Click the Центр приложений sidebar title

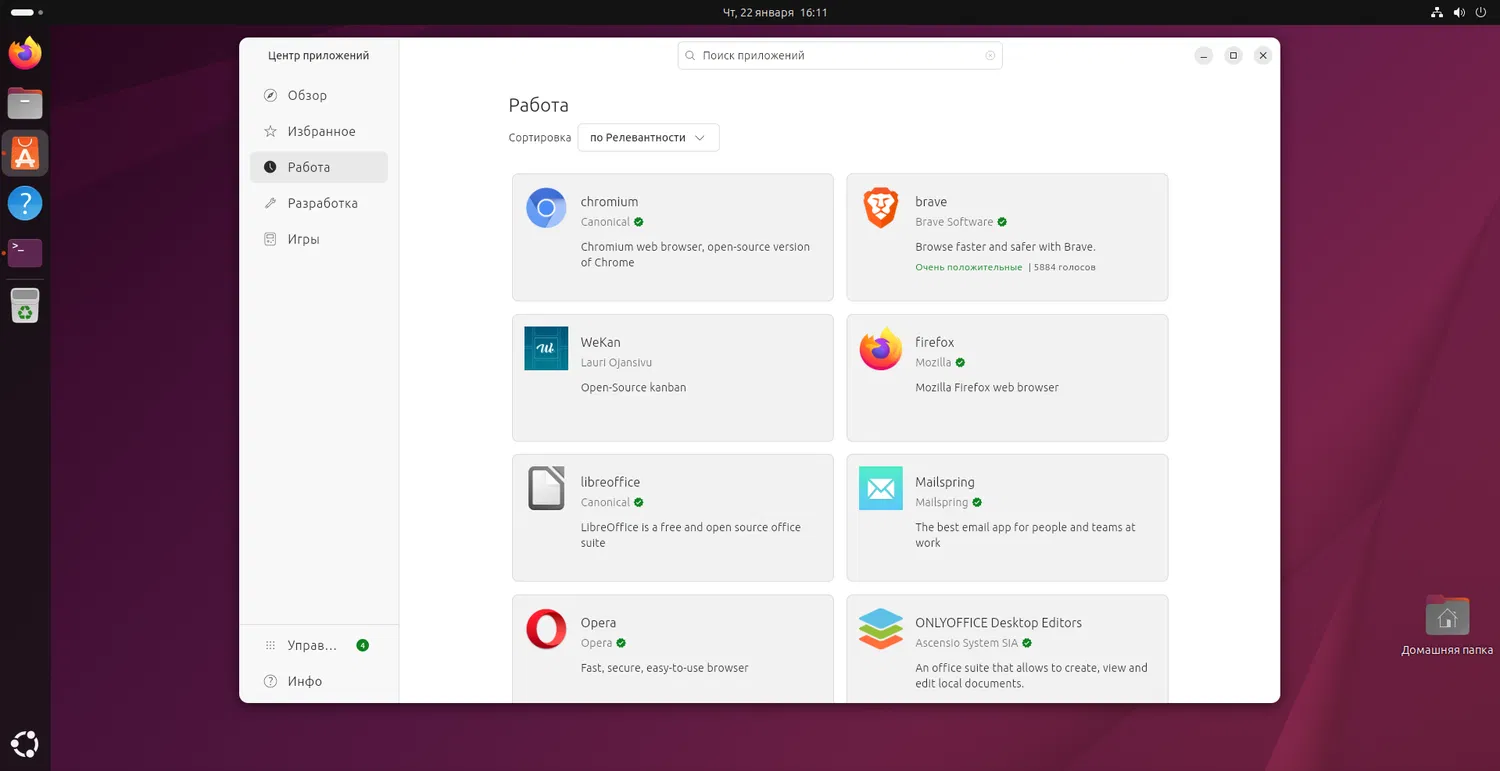coord(318,56)
